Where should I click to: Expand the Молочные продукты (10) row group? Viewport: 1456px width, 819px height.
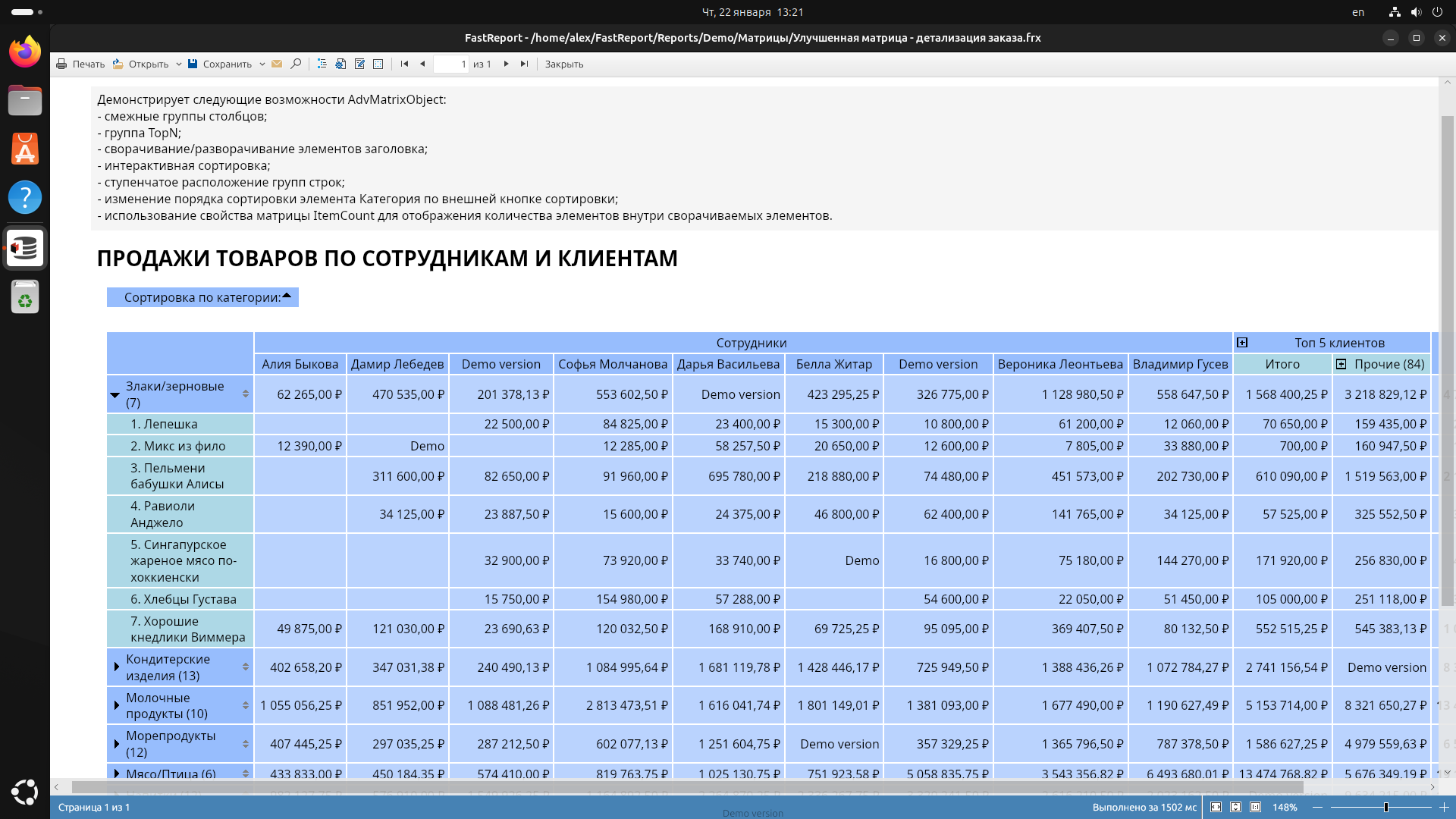tap(116, 706)
